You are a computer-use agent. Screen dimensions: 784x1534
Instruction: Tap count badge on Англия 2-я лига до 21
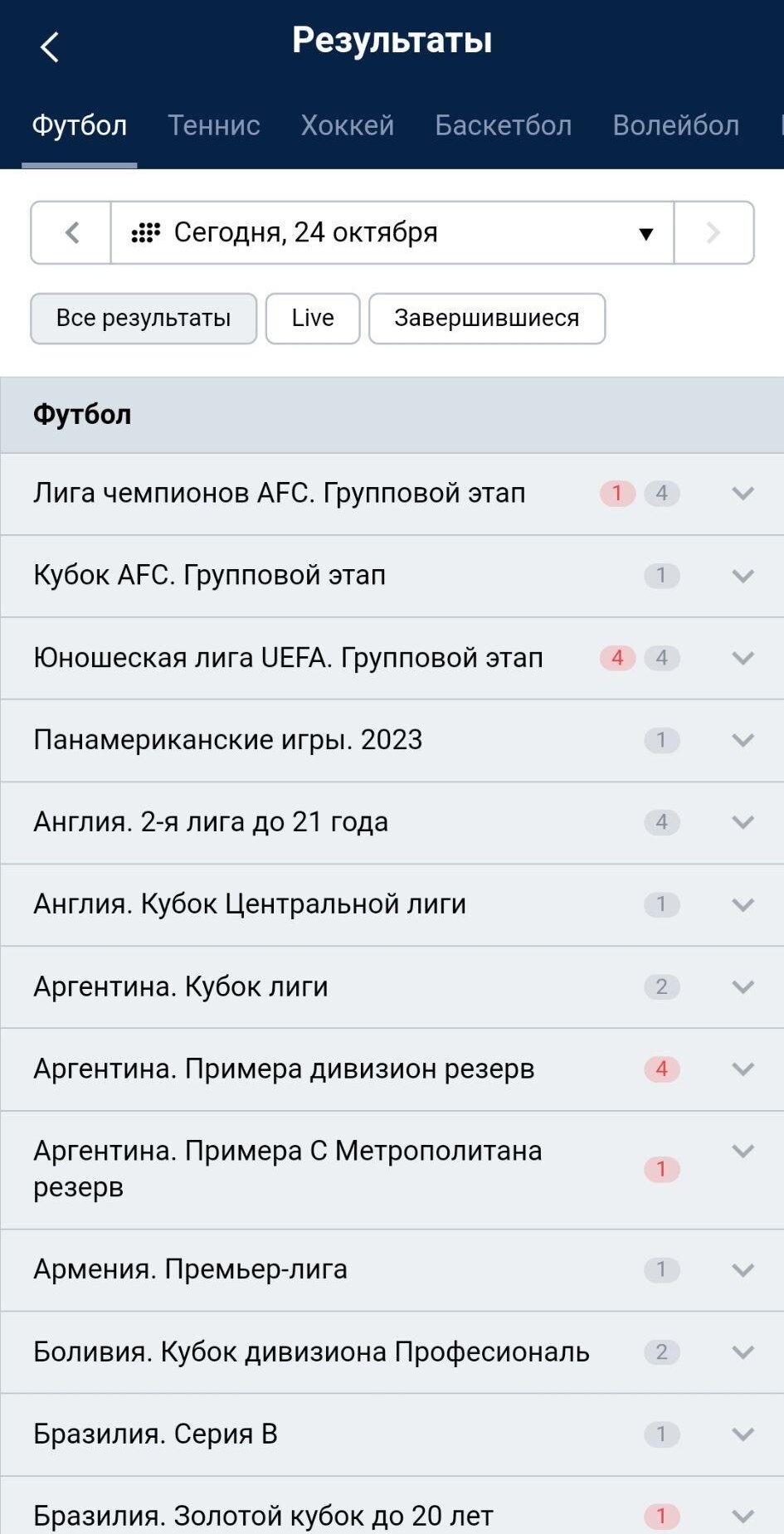(x=661, y=822)
